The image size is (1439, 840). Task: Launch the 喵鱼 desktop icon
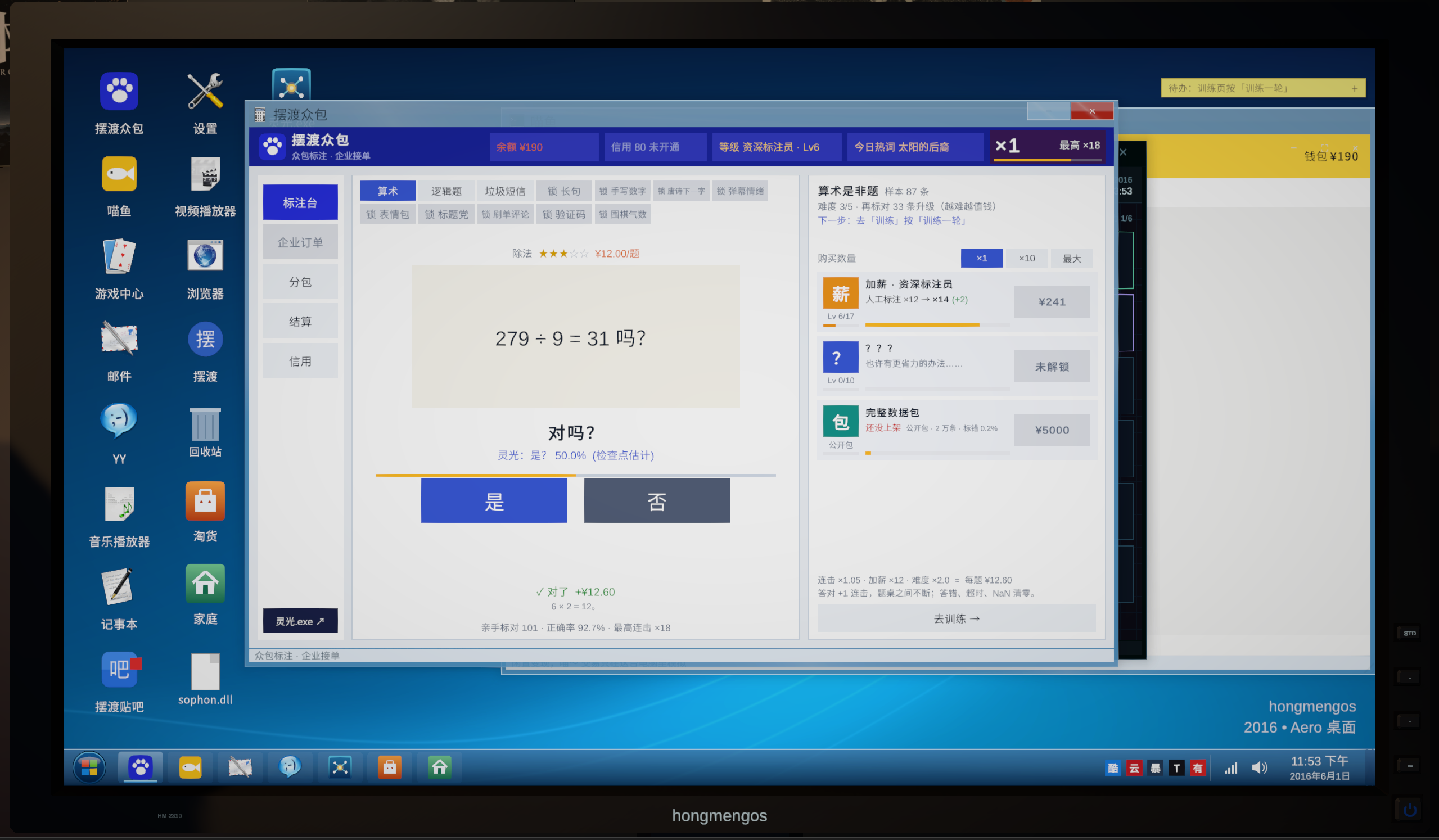119,186
